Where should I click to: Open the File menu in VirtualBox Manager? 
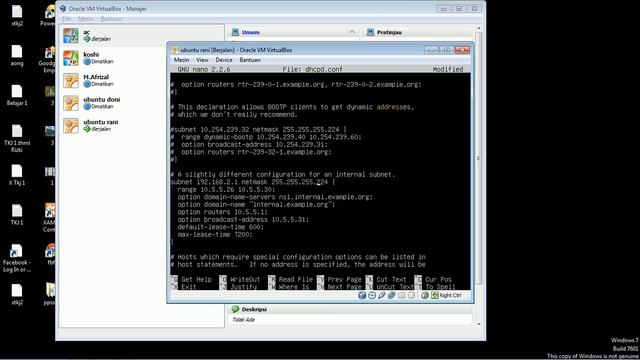[67, 19]
